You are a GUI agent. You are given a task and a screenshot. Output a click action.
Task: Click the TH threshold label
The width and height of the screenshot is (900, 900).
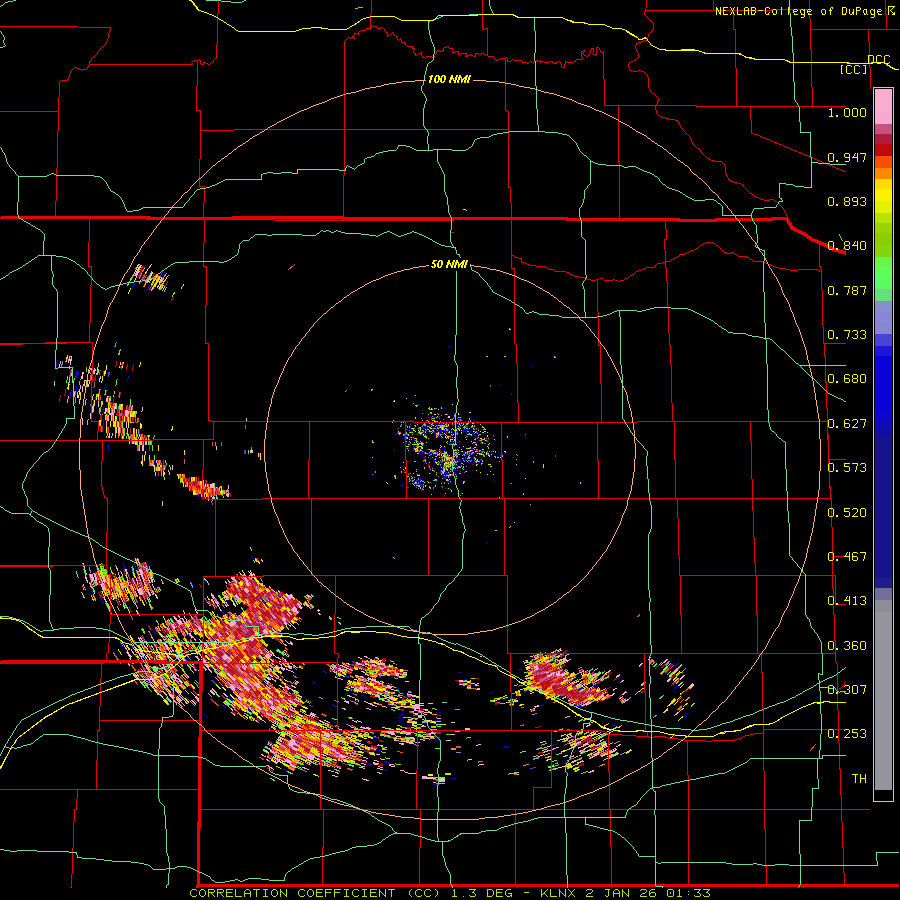(859, 779)
